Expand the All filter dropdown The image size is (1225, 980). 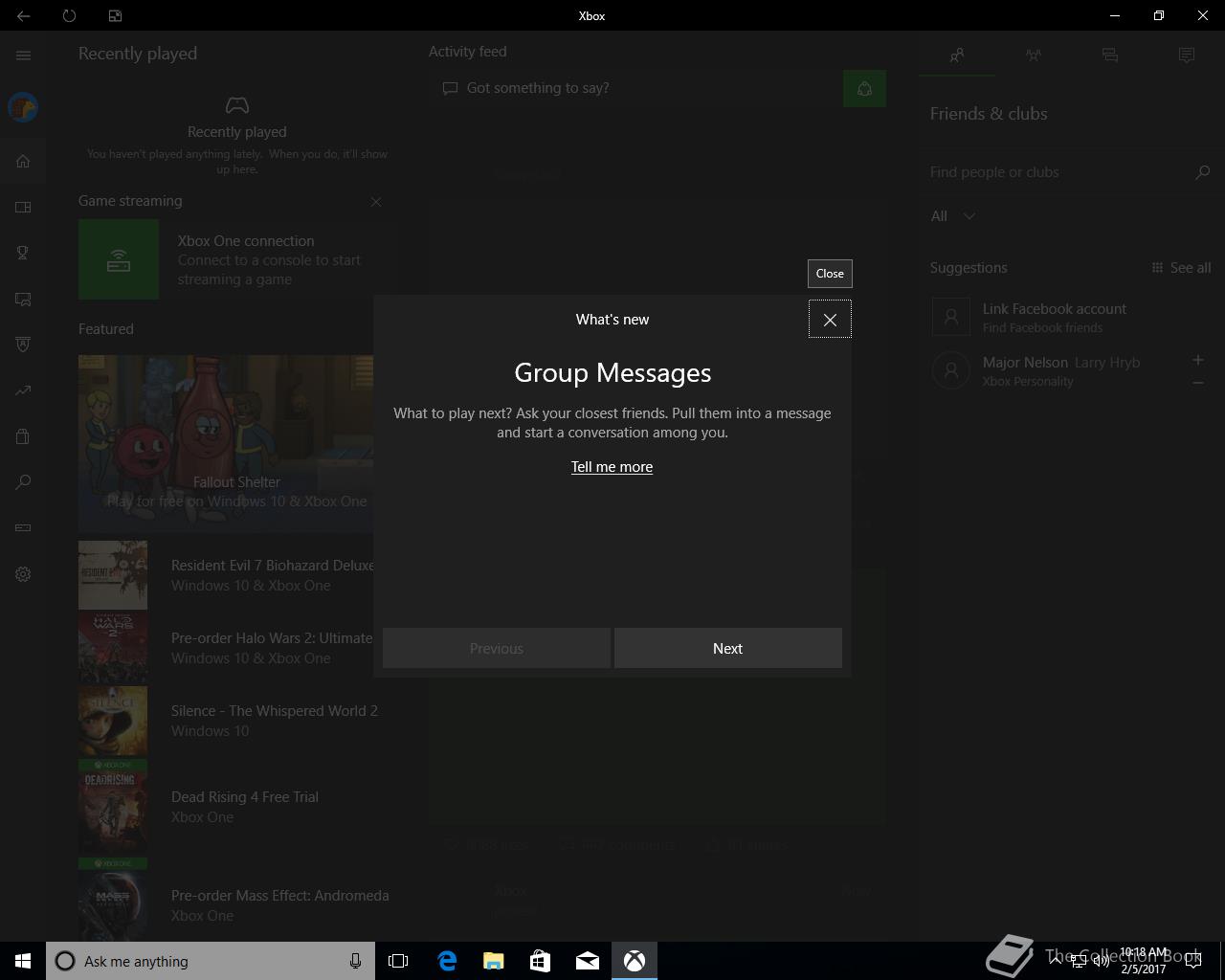(x=953, y=216)
